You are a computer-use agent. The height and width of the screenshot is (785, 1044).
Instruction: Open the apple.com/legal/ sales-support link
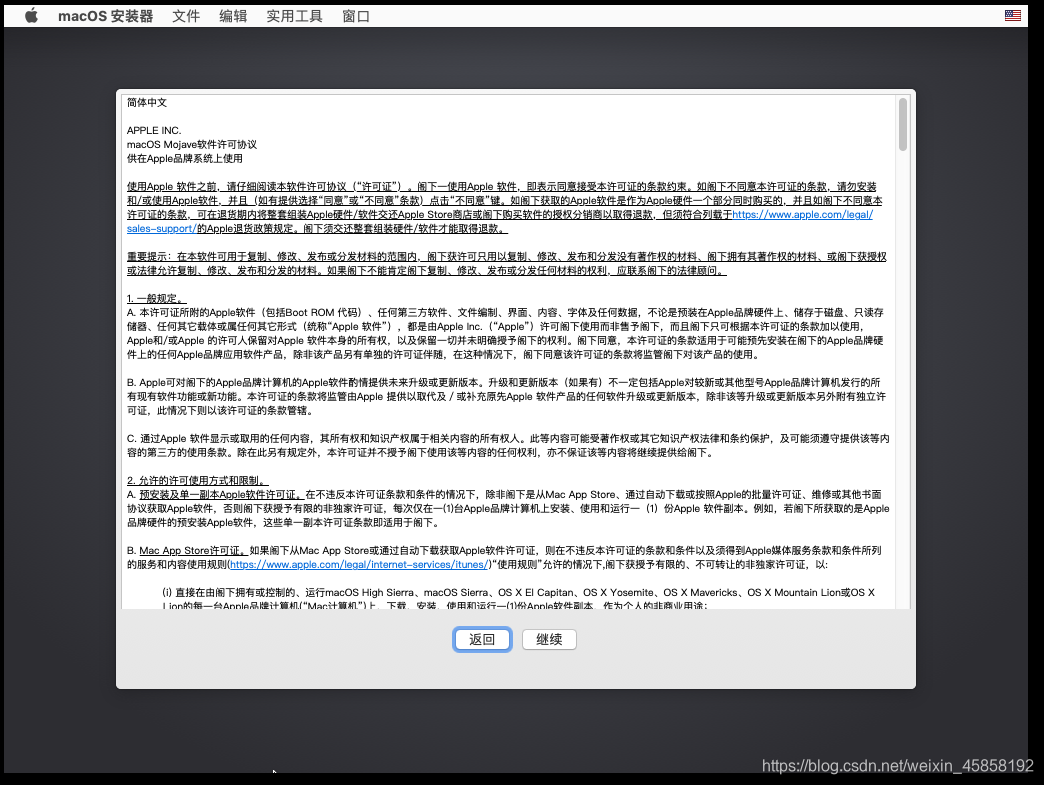point(802,214)
